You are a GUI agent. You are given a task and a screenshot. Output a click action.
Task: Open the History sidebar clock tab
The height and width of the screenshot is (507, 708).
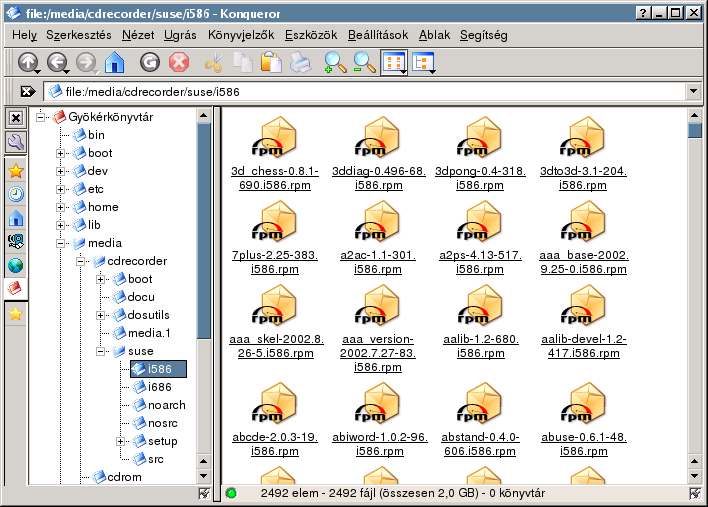16,194
